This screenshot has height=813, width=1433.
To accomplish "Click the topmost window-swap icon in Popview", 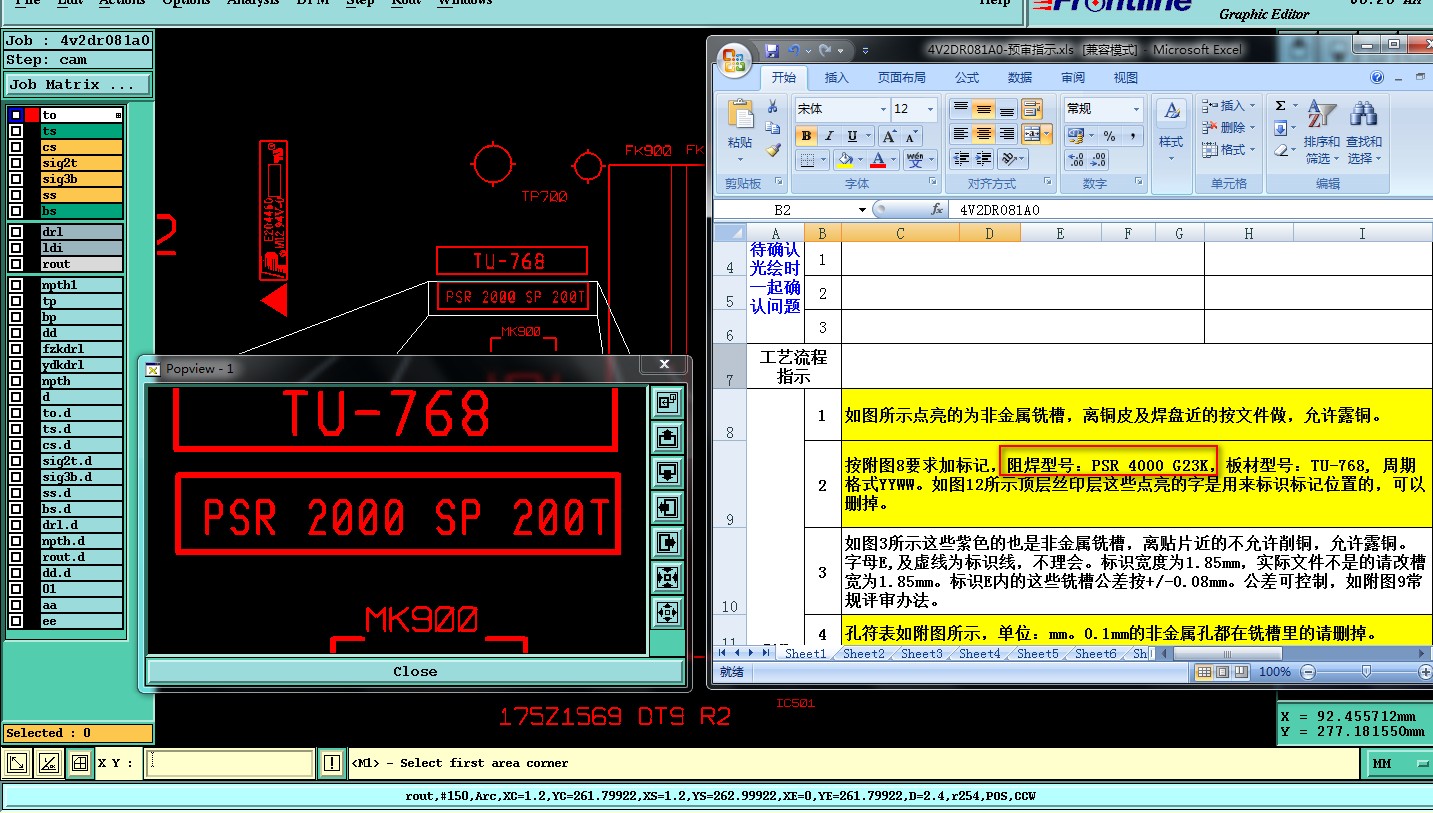I will (667, 402).
